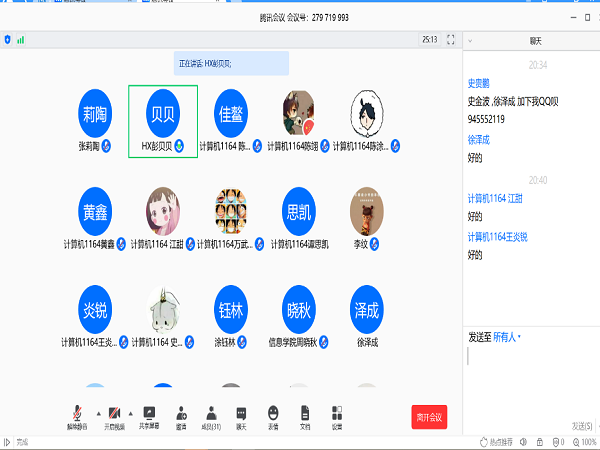Click the green speaking mic beside HX彭贝贝
The width and height of the screenshot is (600, 450).
179,146
